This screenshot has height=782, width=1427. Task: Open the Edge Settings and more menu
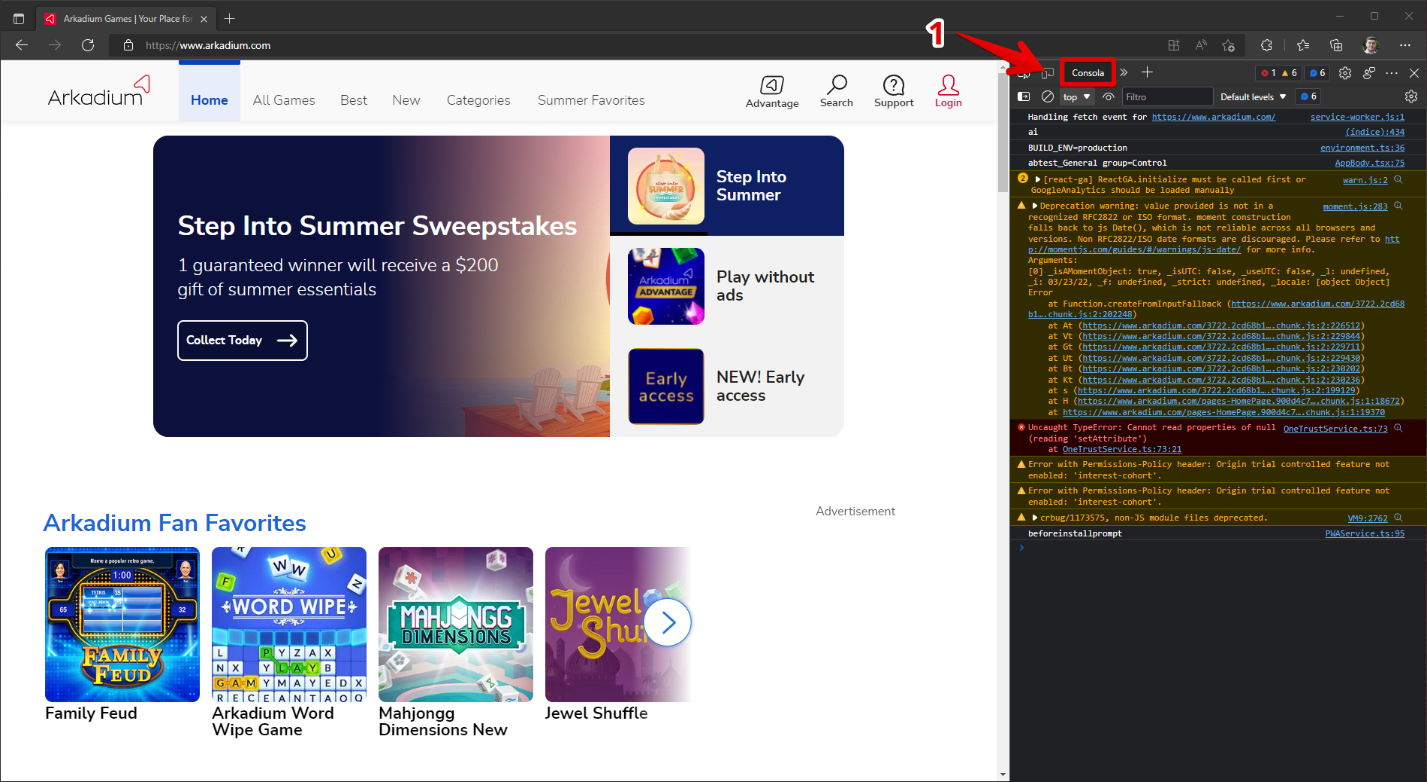pyautogui.click(x=1406, y=45)
